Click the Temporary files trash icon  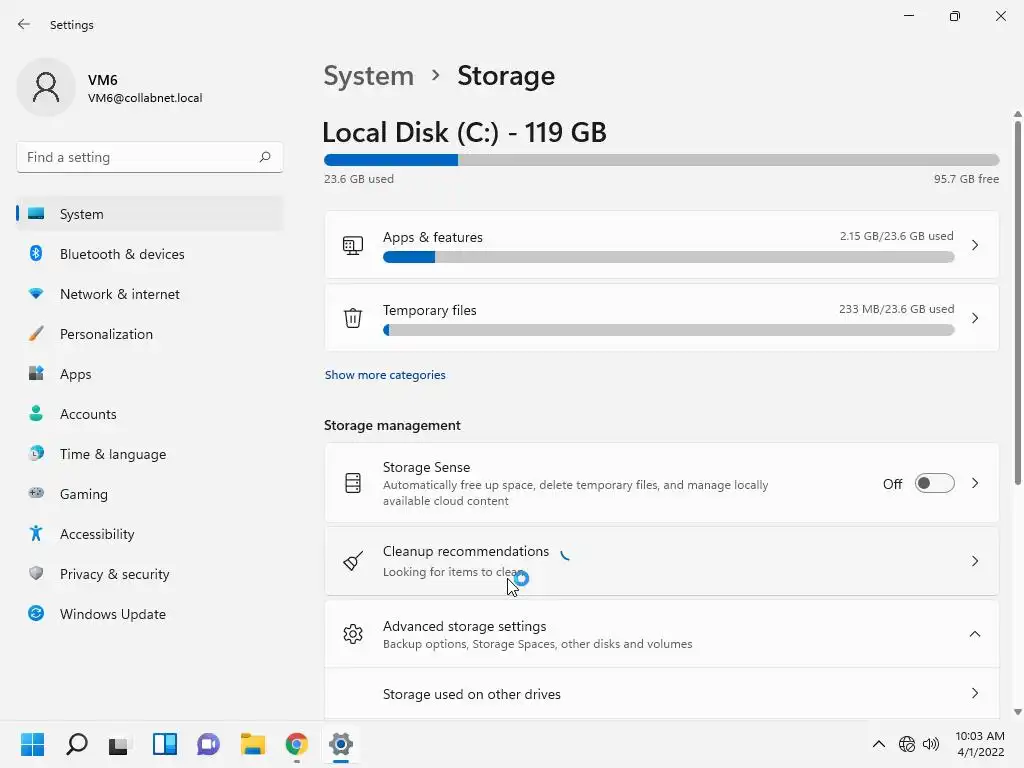[x=353, y=318]
